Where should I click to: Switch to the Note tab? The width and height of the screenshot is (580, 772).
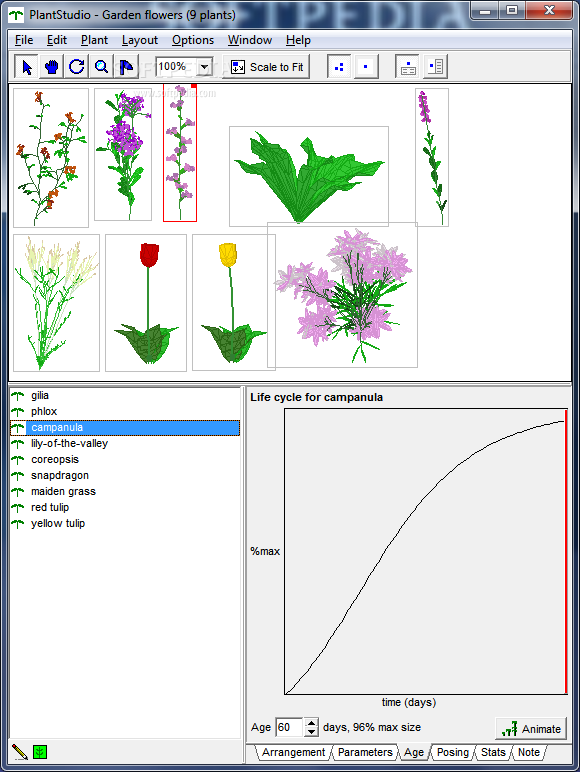(529, 752)
